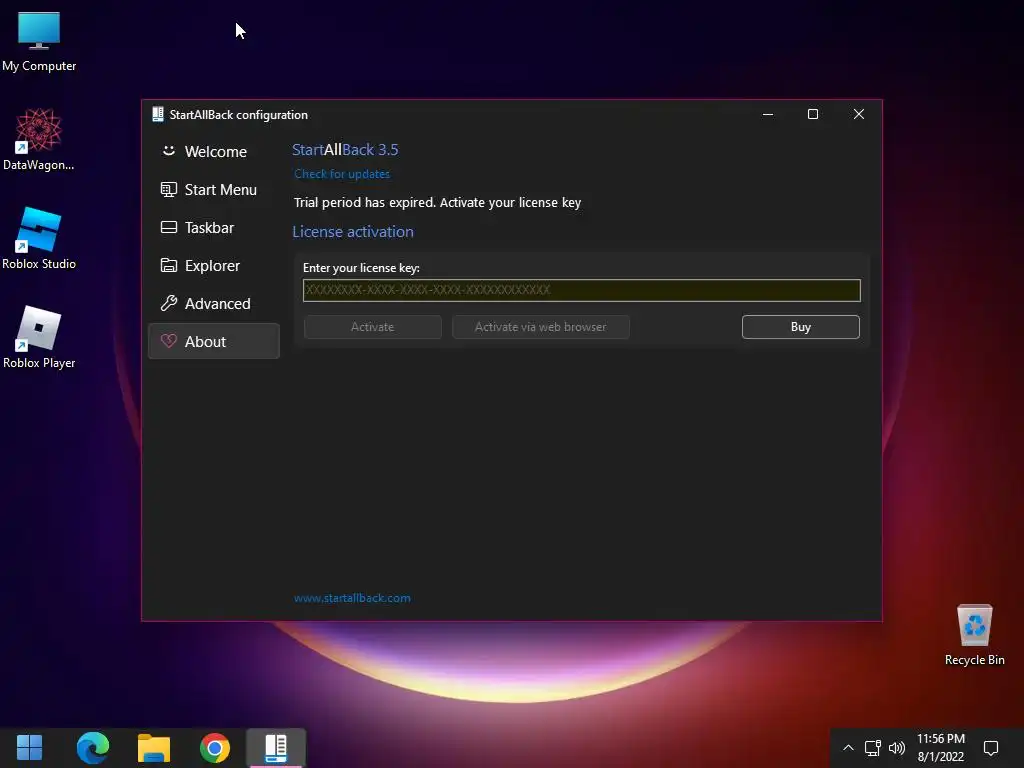Click the StartAllBack taskbar button
1024x768 pixels.
276,748
